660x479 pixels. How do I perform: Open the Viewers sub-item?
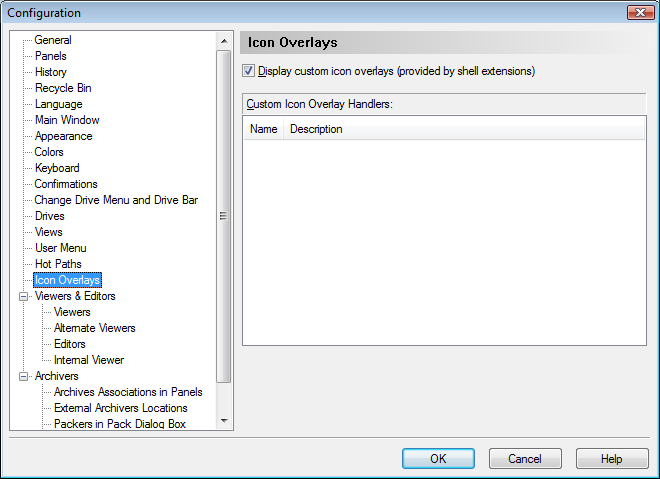(72, 312)
